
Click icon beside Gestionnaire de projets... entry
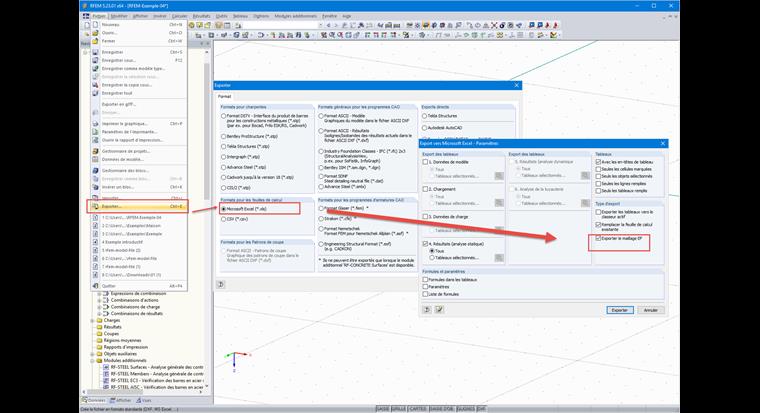(x=95, y=151)
